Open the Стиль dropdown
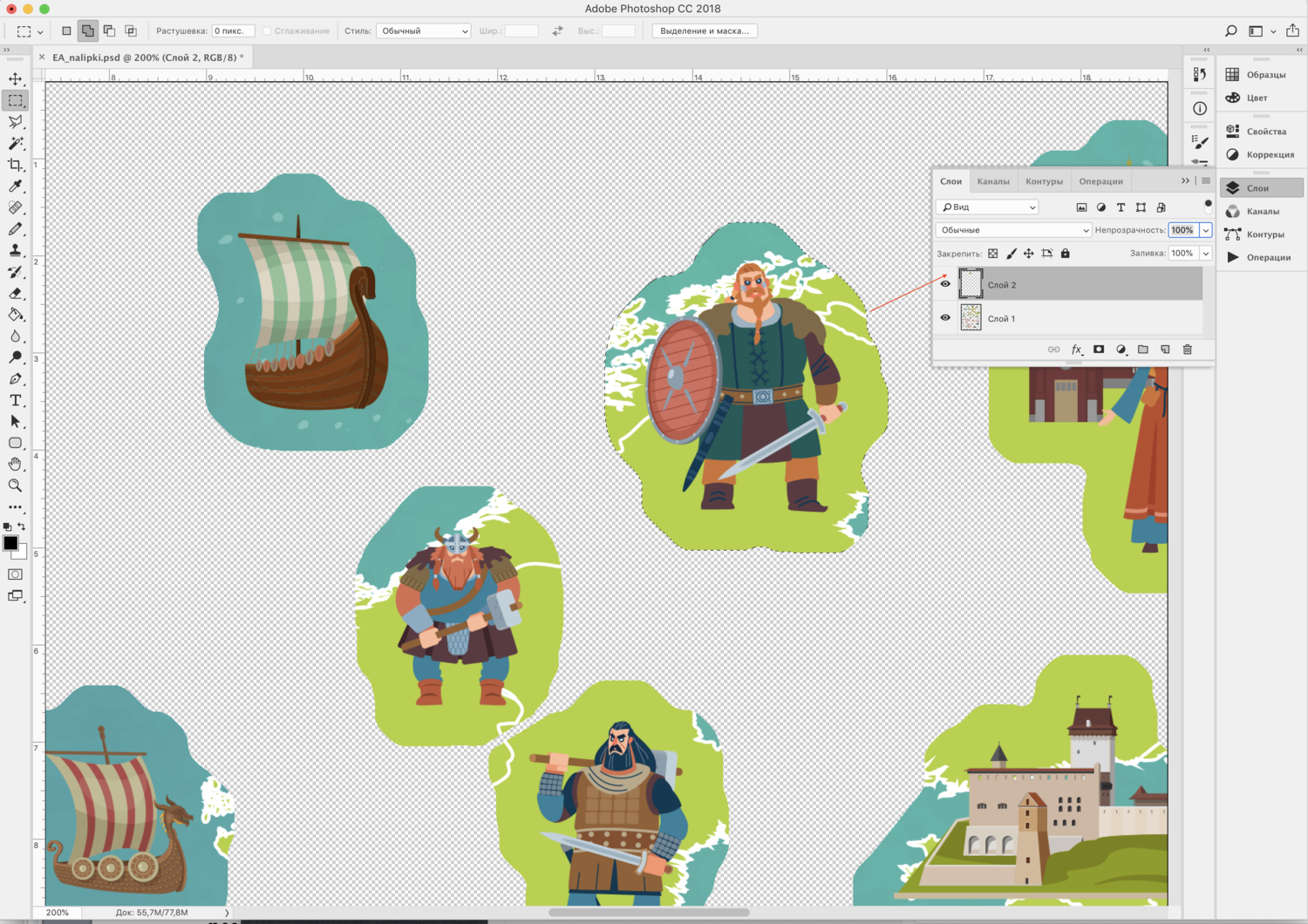This screenshot has height=924, width=1308. point(424,31)
